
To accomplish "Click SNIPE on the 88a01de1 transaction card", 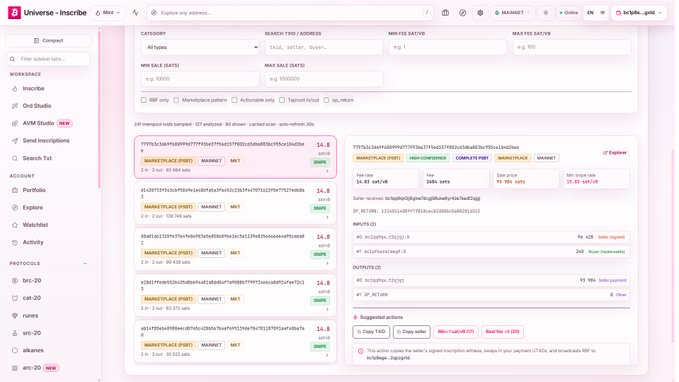I will (320, 254).
